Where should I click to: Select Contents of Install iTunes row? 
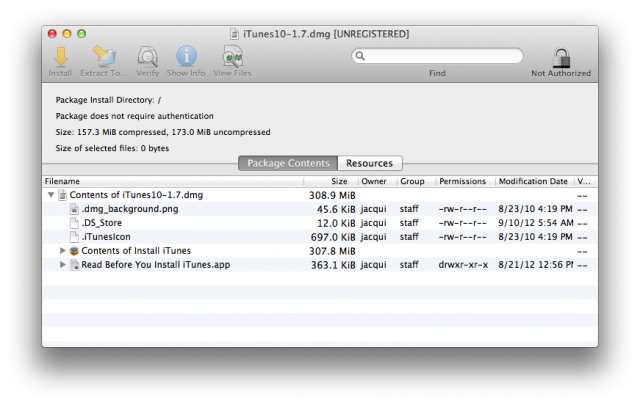pyautogui.click(x=320, y=251)
